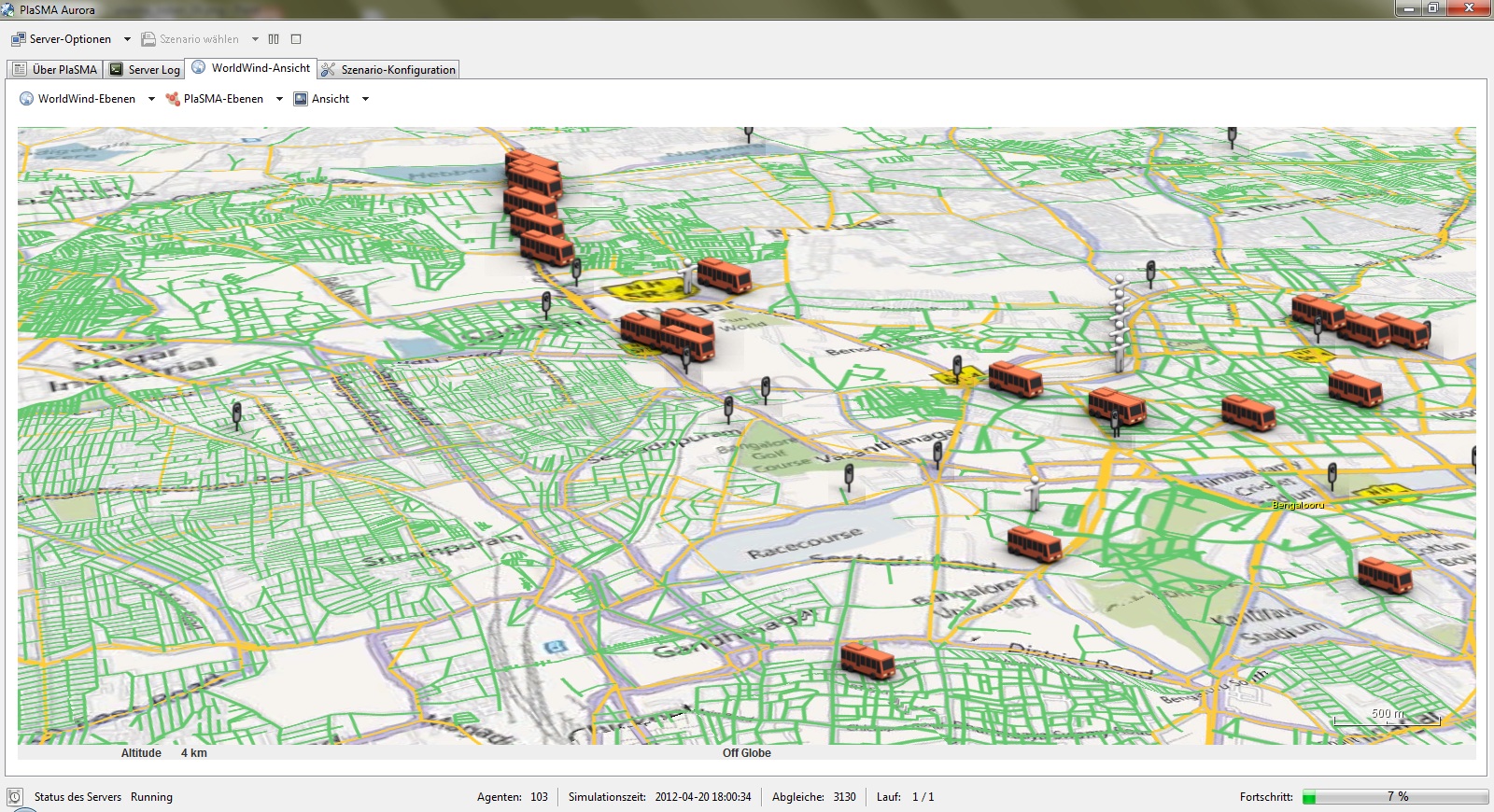Open the Szenario-Konfiguration tab
Viewport: 1494px width, 812px height.
[x=388, y=70]
